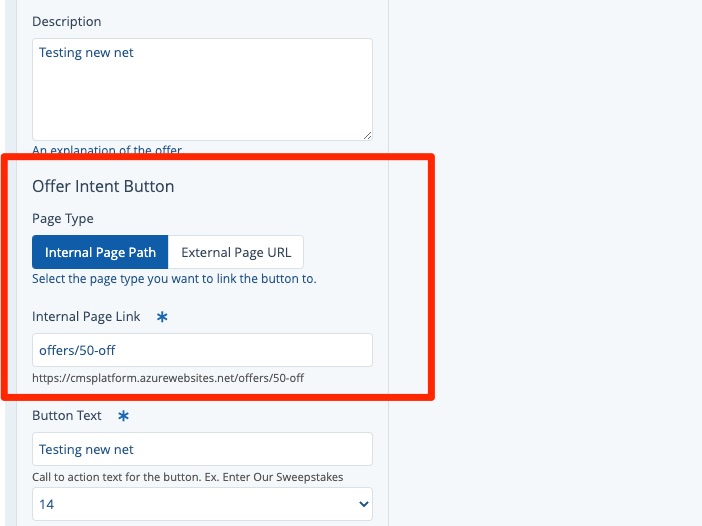Click the Internal Page Link label

(86, 317)
